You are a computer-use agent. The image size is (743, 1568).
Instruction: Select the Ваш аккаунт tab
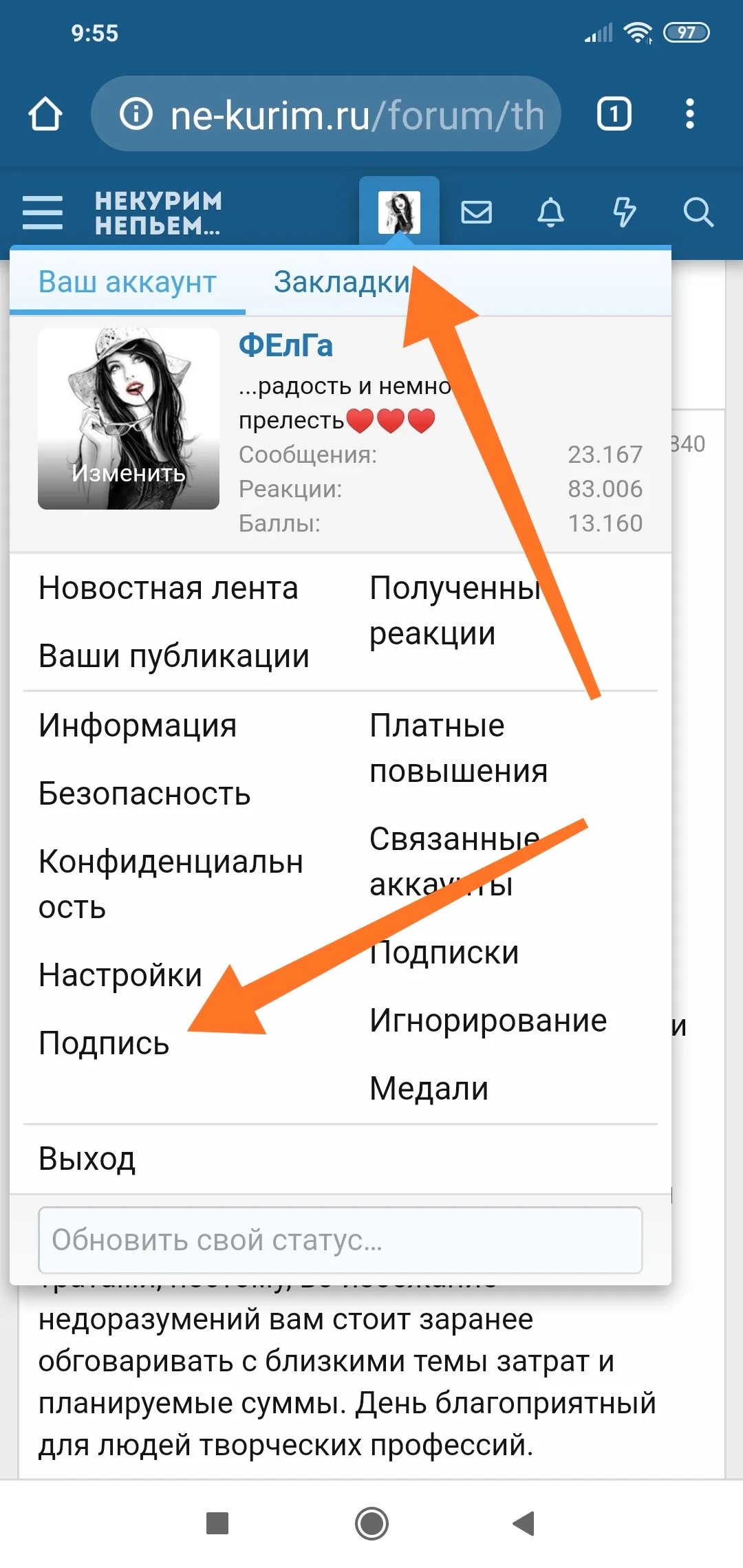coord(127,282)
